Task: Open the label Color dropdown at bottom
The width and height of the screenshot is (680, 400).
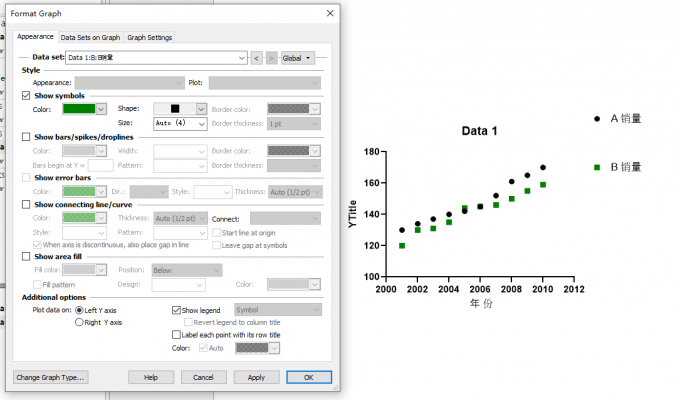Action: [257, 348]
